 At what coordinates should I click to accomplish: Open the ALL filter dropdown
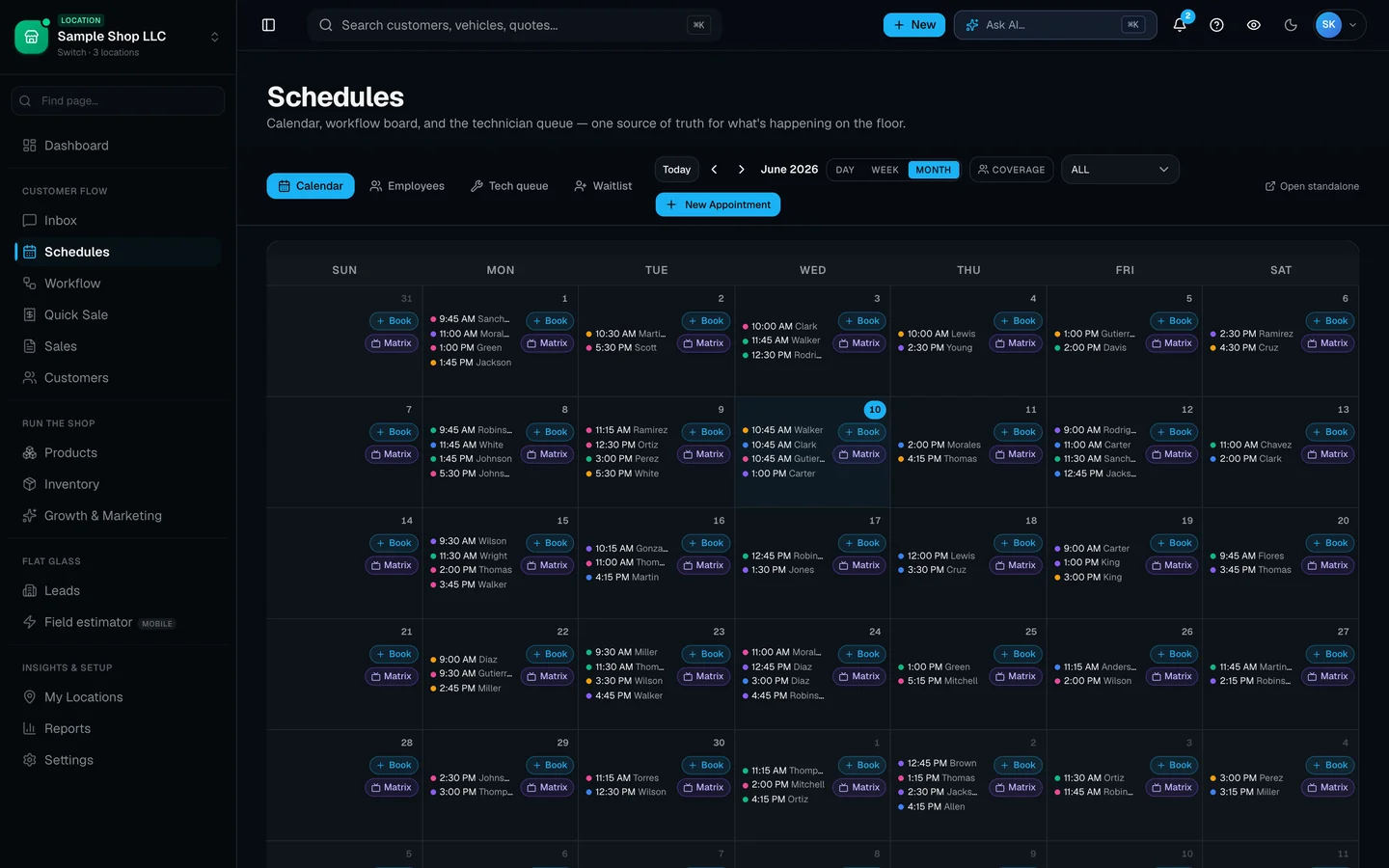point(1120,170)
